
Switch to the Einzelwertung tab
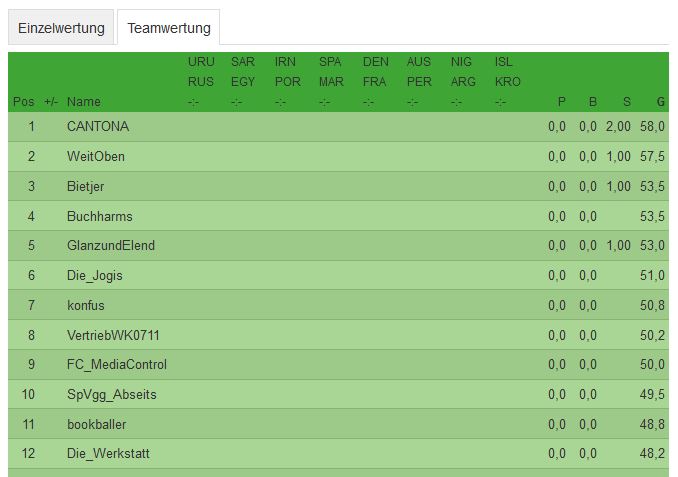click(x=61, y=27)
